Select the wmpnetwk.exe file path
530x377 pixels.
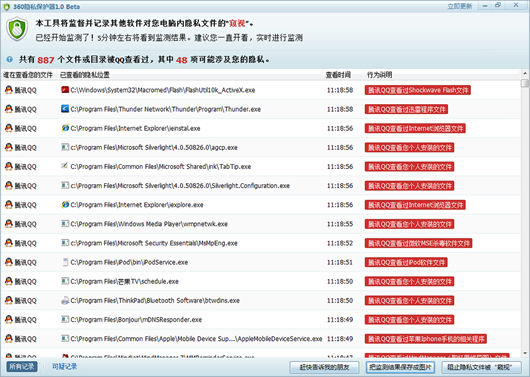(x=149, y=224)
